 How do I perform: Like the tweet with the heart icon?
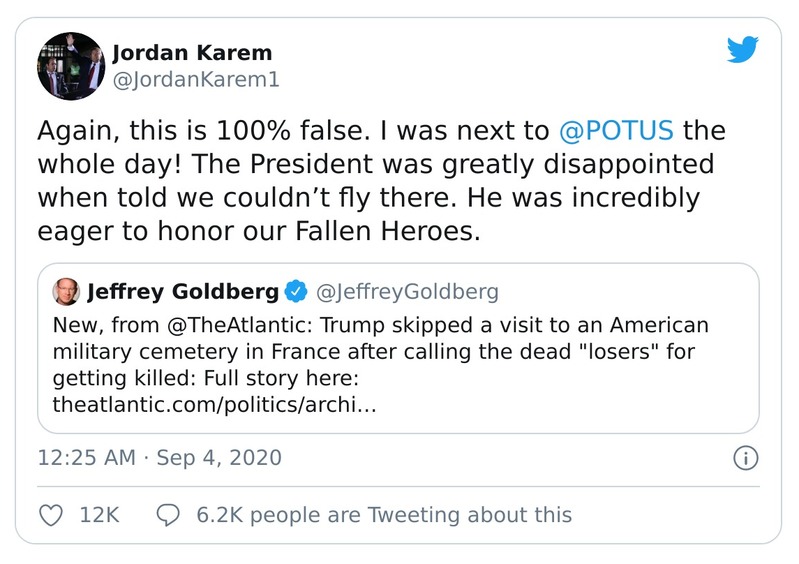tap(50, 515)
